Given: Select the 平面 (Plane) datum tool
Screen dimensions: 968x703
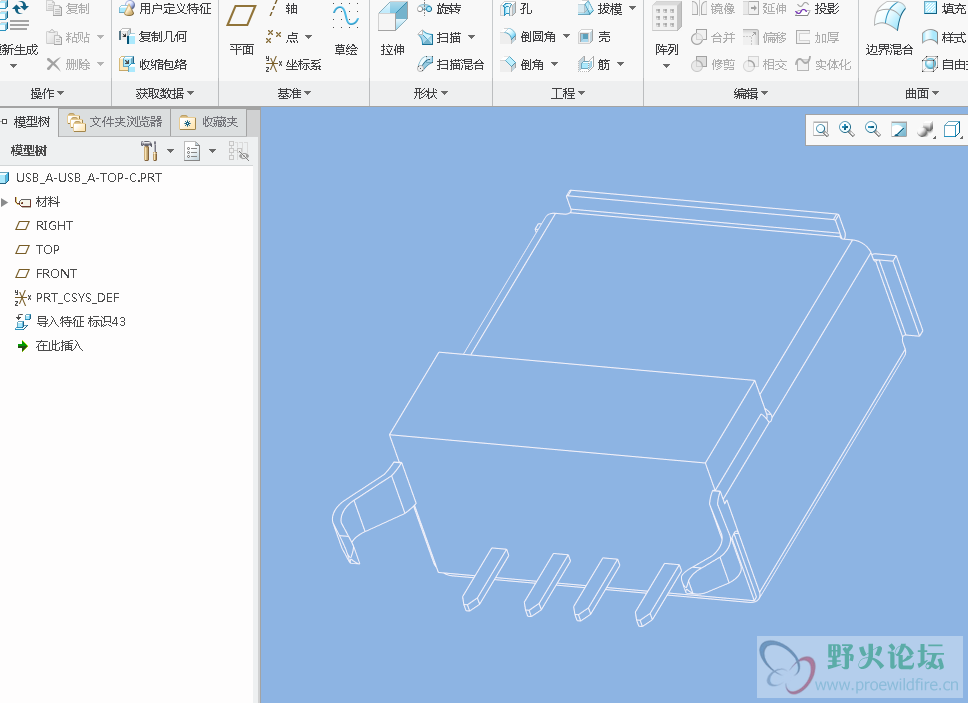Looking at the screenshot, I should click(241, 30).
